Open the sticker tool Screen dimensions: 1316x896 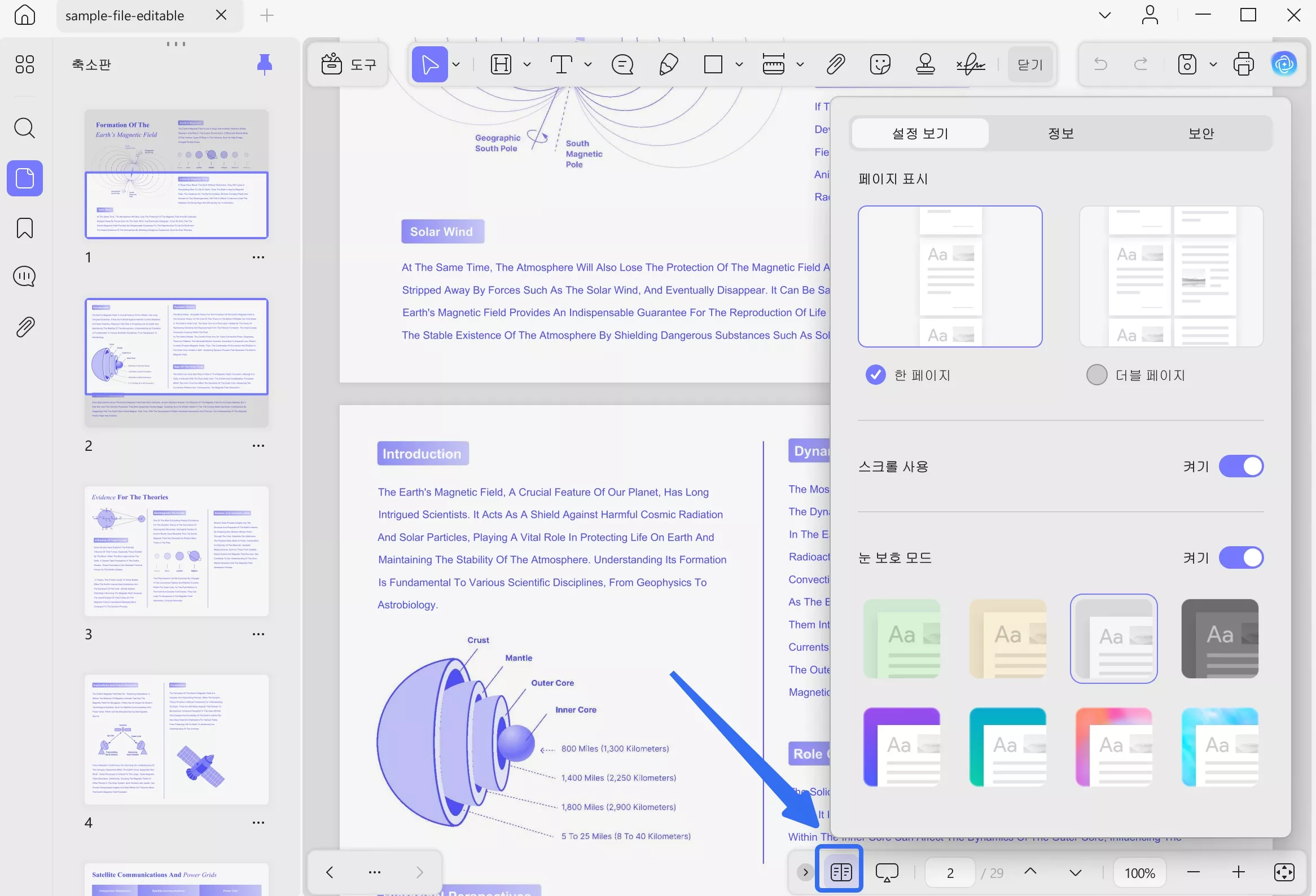pyautogui.click(x=880, y=64)
